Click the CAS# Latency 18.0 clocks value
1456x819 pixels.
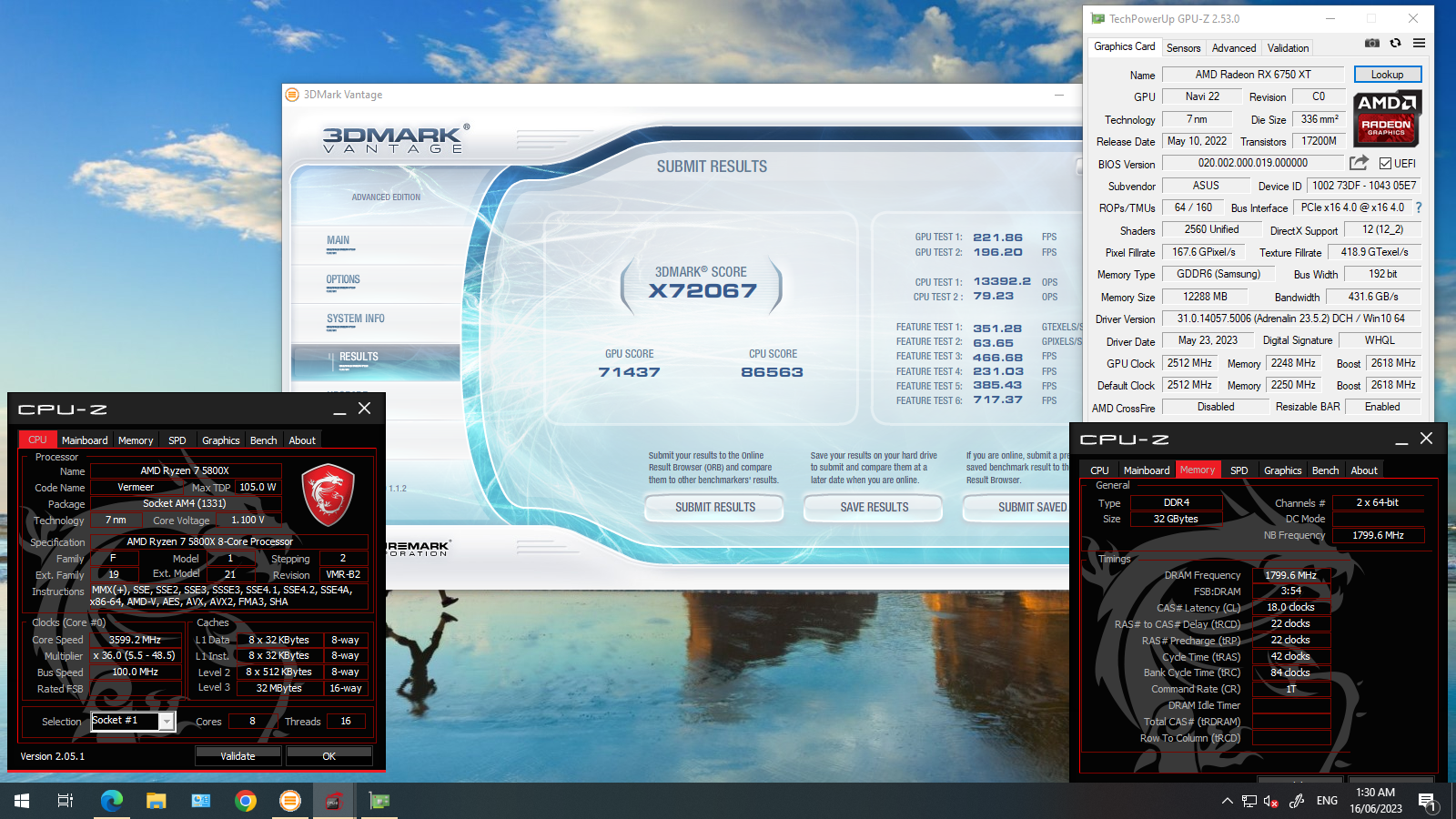pos(1290,607)
